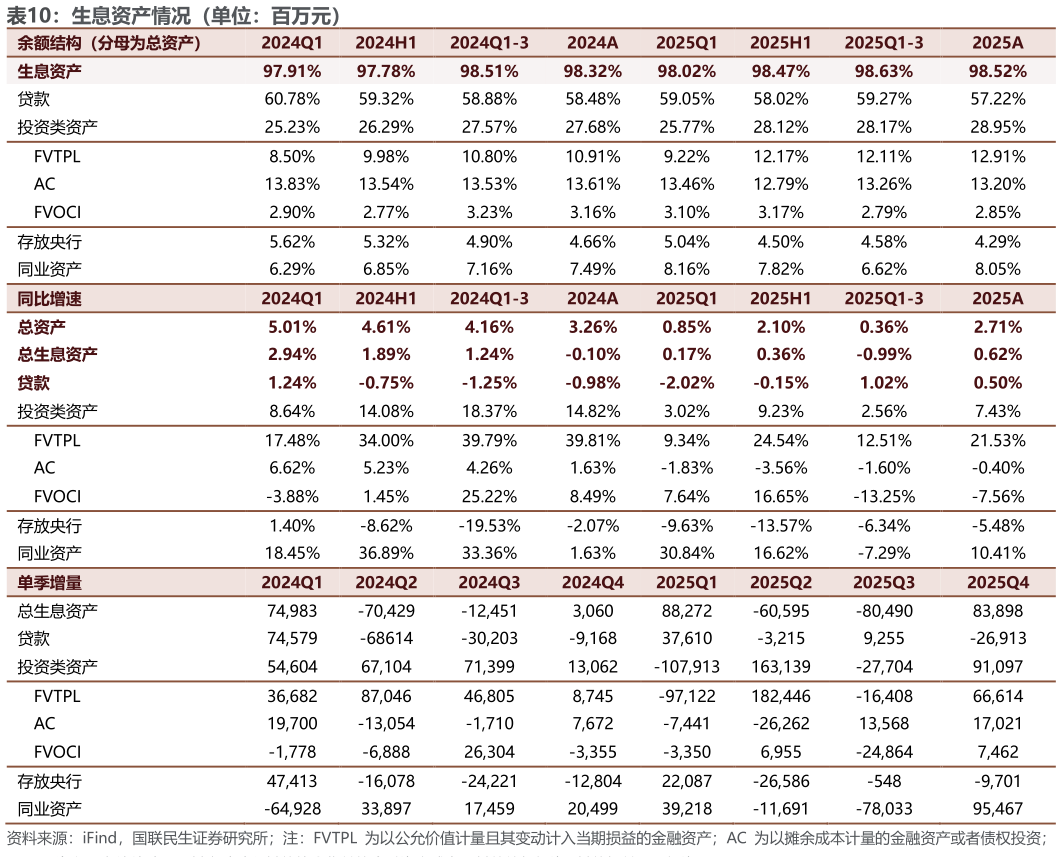Select the 2025Q4 column header
The image size is (1061, 862).
pos(997,582)
